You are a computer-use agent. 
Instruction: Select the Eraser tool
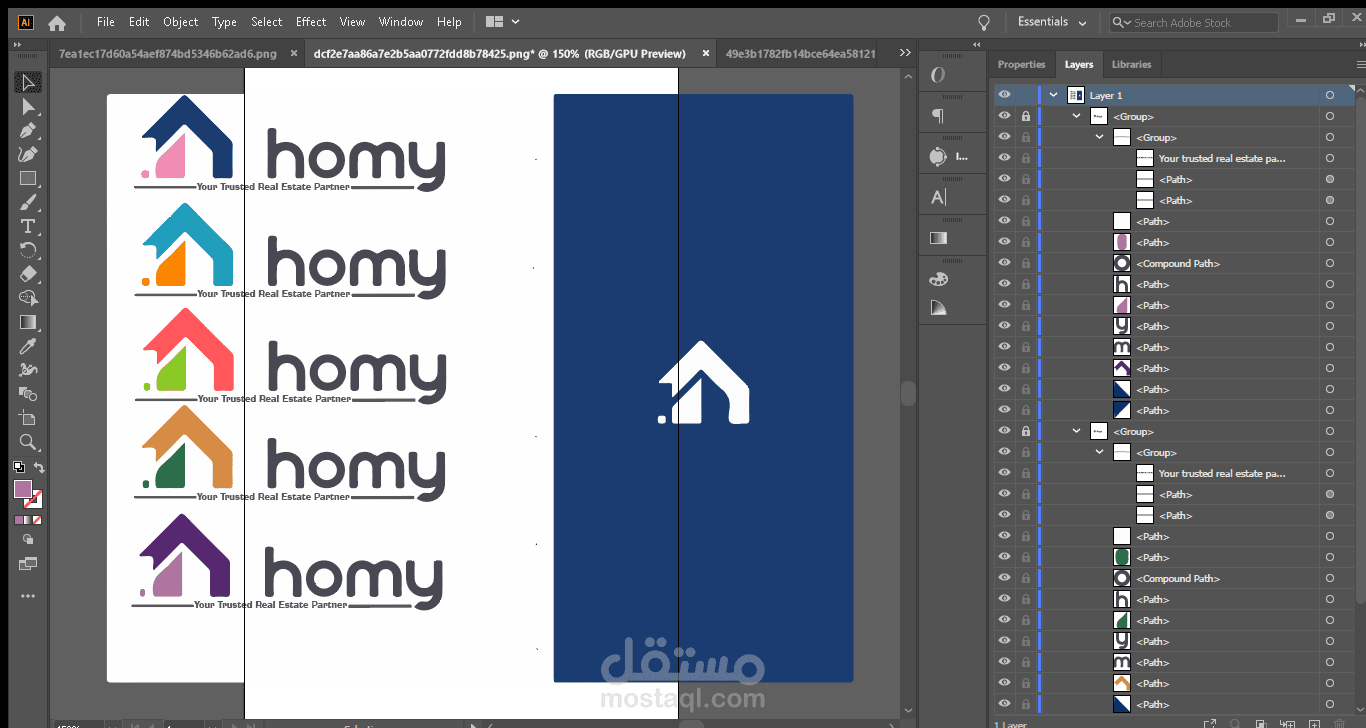28,275
